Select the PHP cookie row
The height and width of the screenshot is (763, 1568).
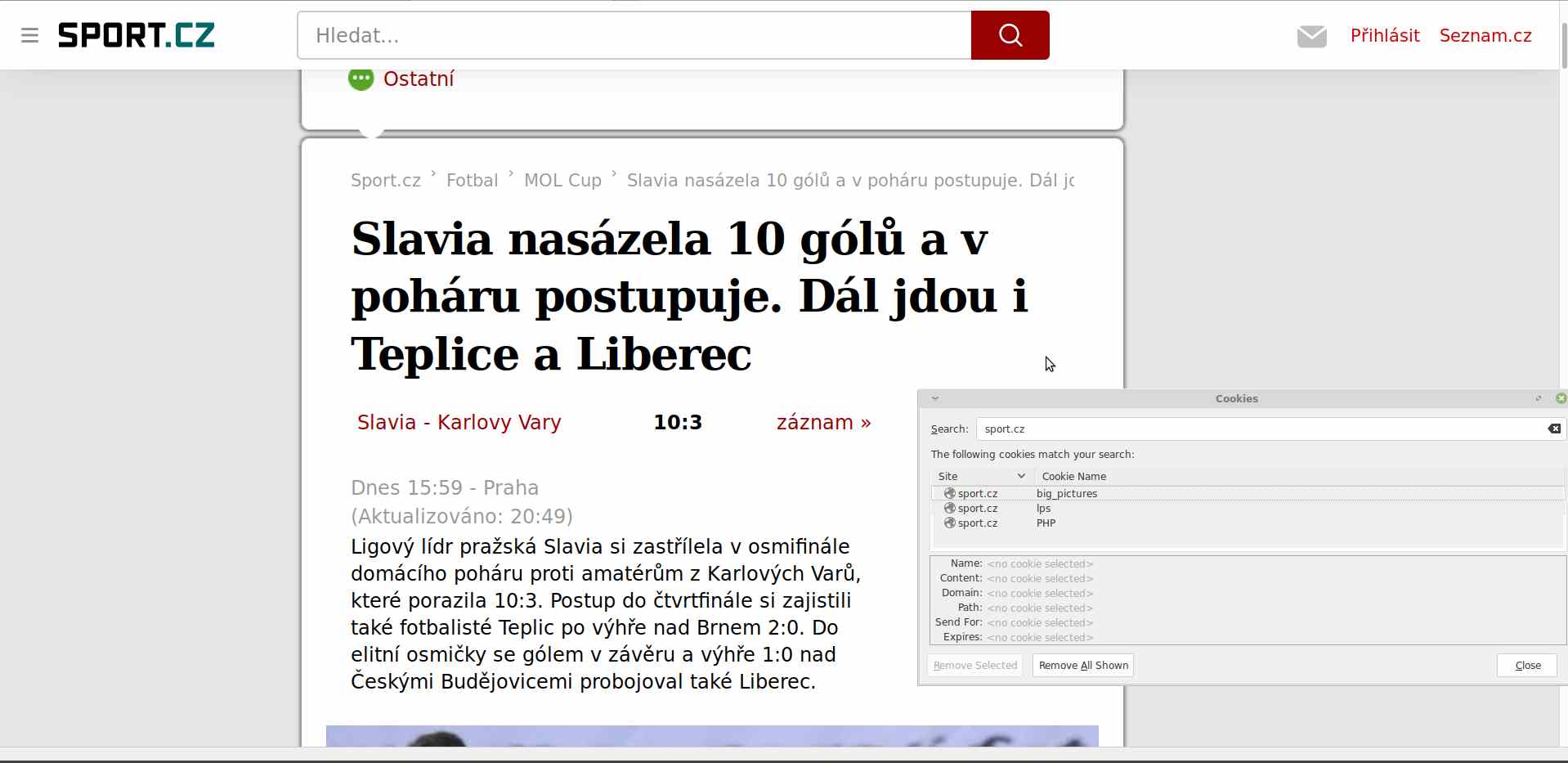(1046, 523)
